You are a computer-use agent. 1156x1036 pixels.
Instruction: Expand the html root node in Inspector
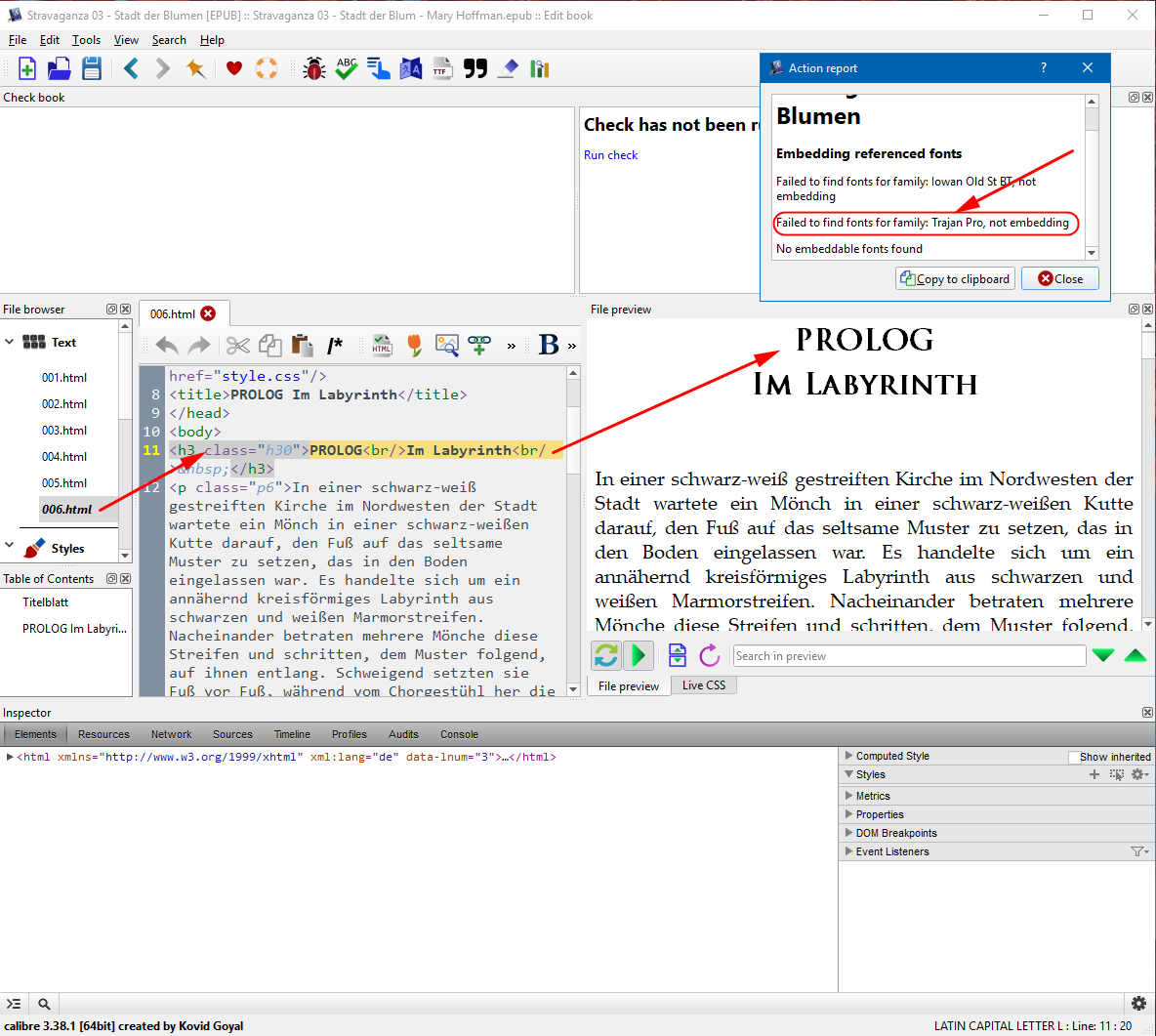point(10,757)
